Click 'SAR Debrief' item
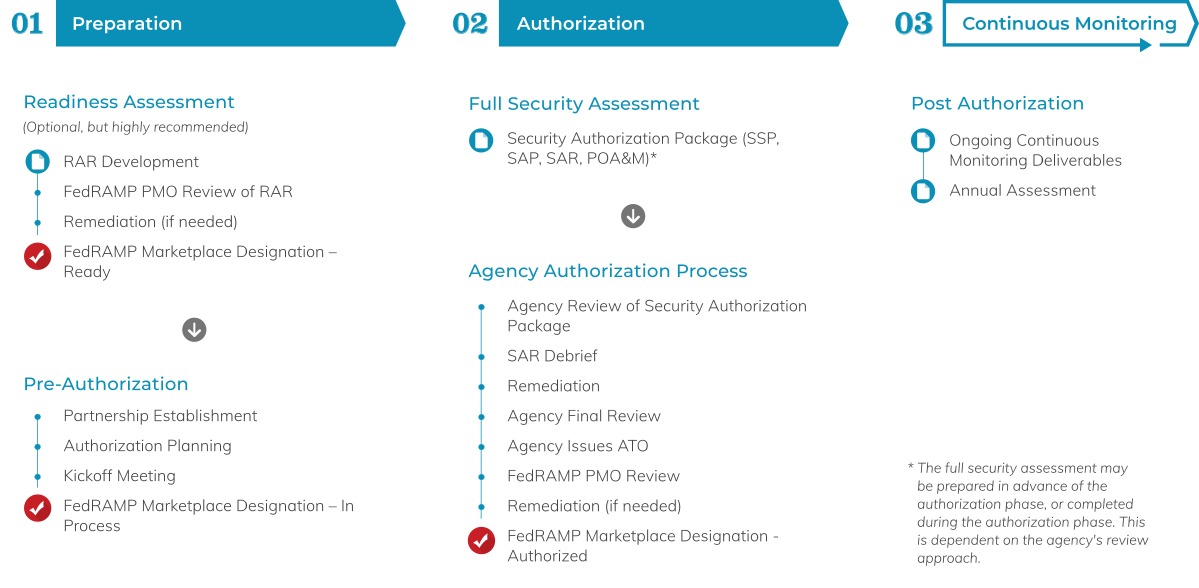 [552, 356]
